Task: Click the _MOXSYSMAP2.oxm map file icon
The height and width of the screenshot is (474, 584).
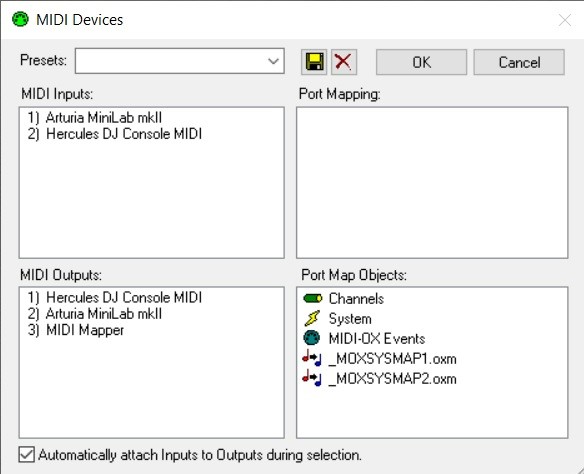Action: 311,378
